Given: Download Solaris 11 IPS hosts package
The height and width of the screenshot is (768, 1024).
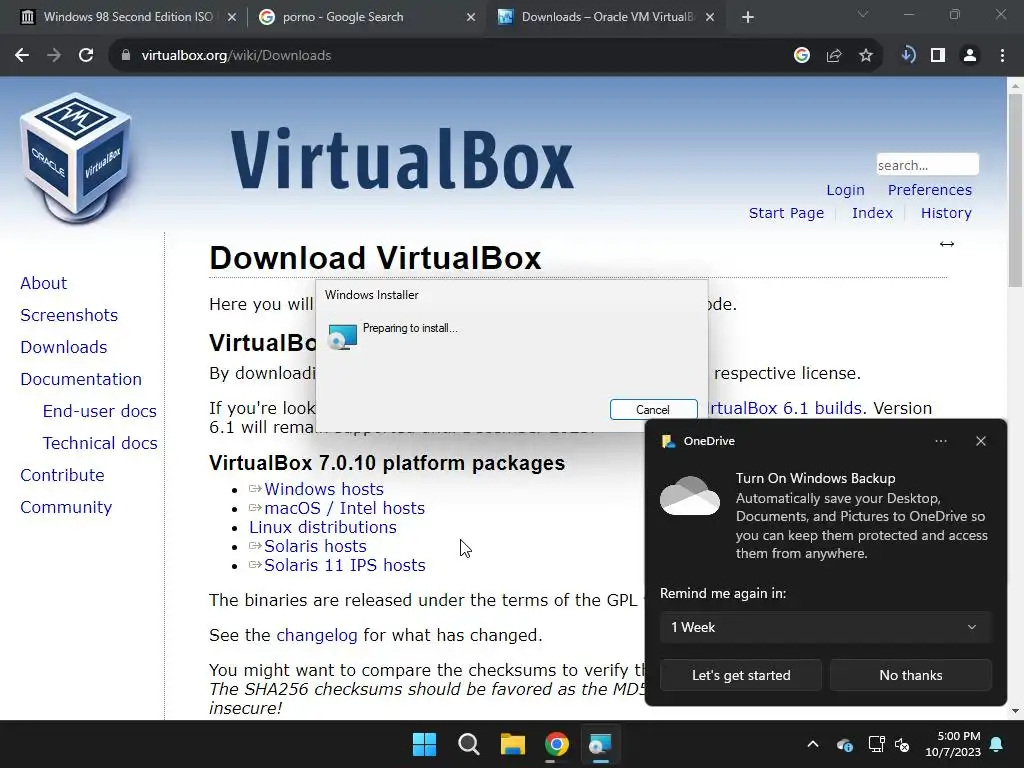Looking at the screenshot, I should click(x=345, y=565).
